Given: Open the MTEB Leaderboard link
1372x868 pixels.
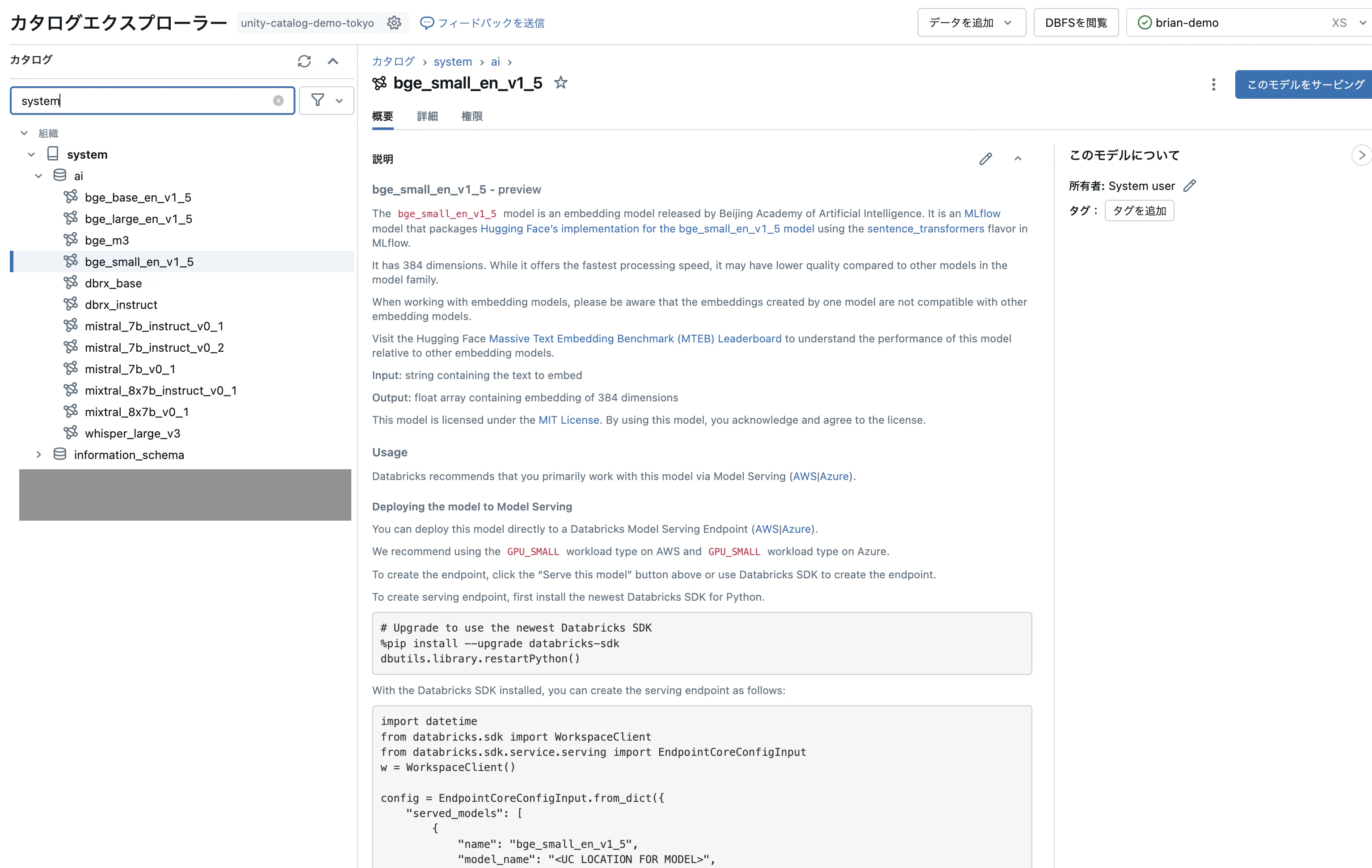Looking at the screenshot, I should point(635,338).
